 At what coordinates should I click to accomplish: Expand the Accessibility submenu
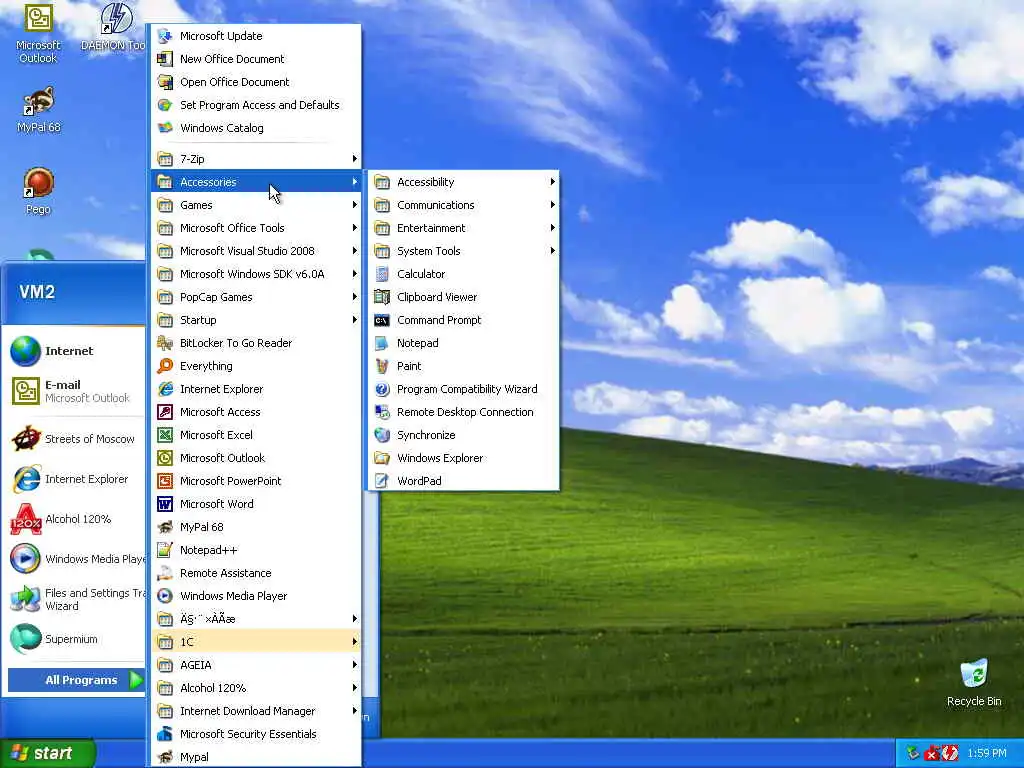point(464,182)
